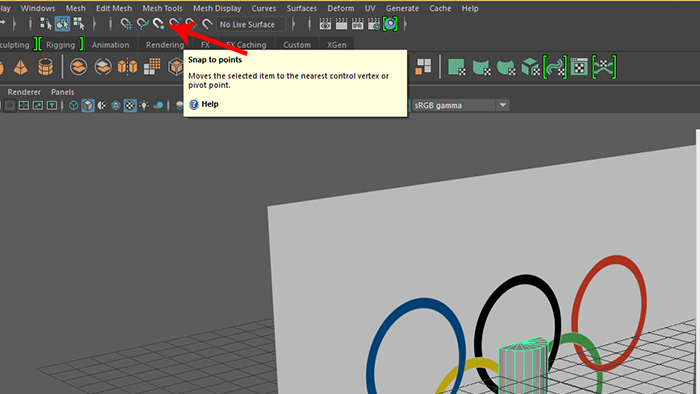Activate 3D Cut and Sew UV tool
The width and height of the screenshot is (700, 394).
604,67
